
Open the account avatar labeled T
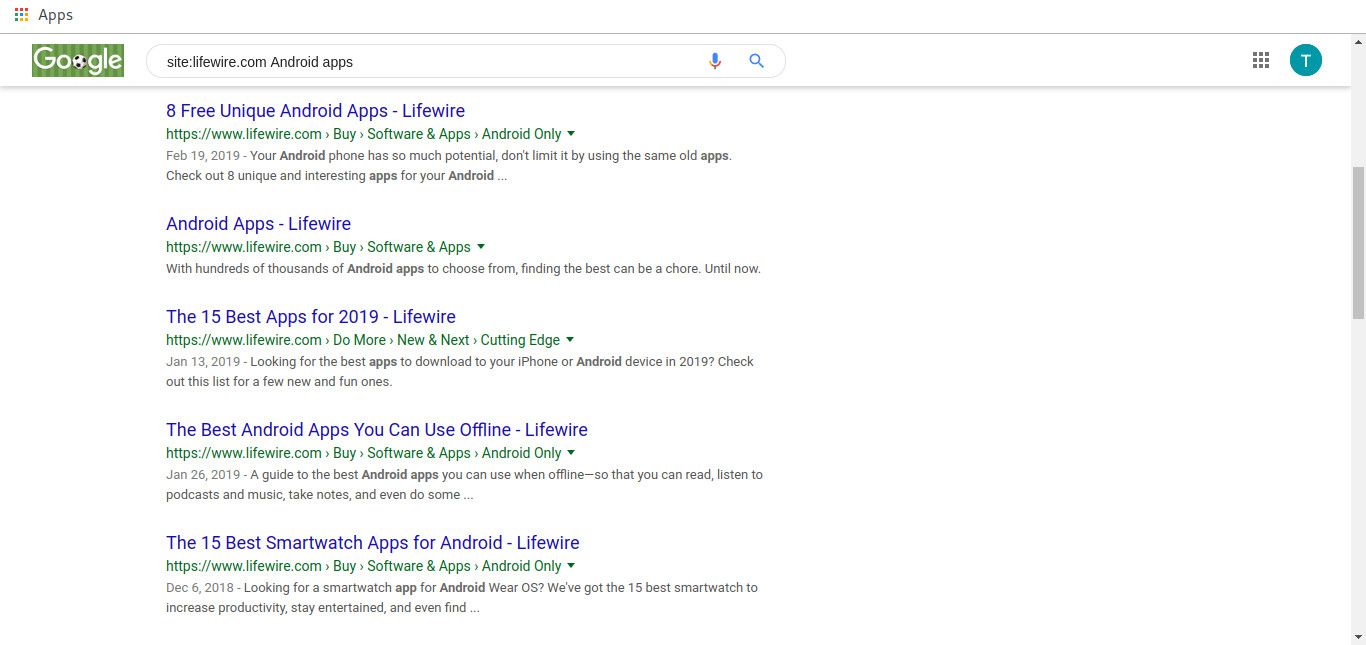[x=1305, y=61]
